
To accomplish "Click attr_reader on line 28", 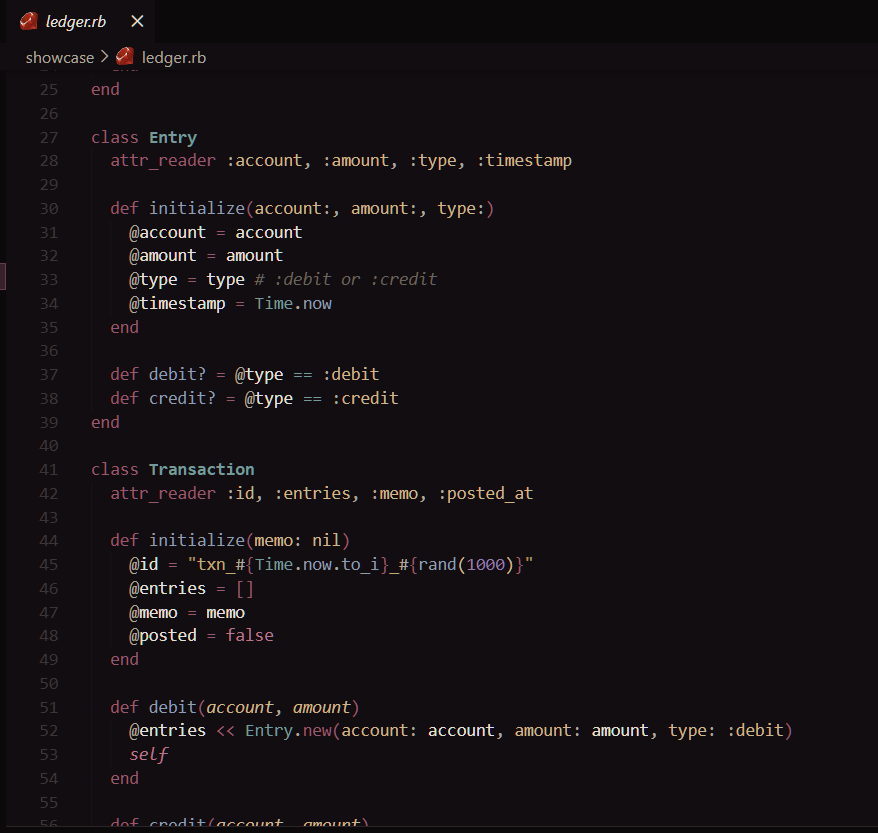I will tap(163, 161).
